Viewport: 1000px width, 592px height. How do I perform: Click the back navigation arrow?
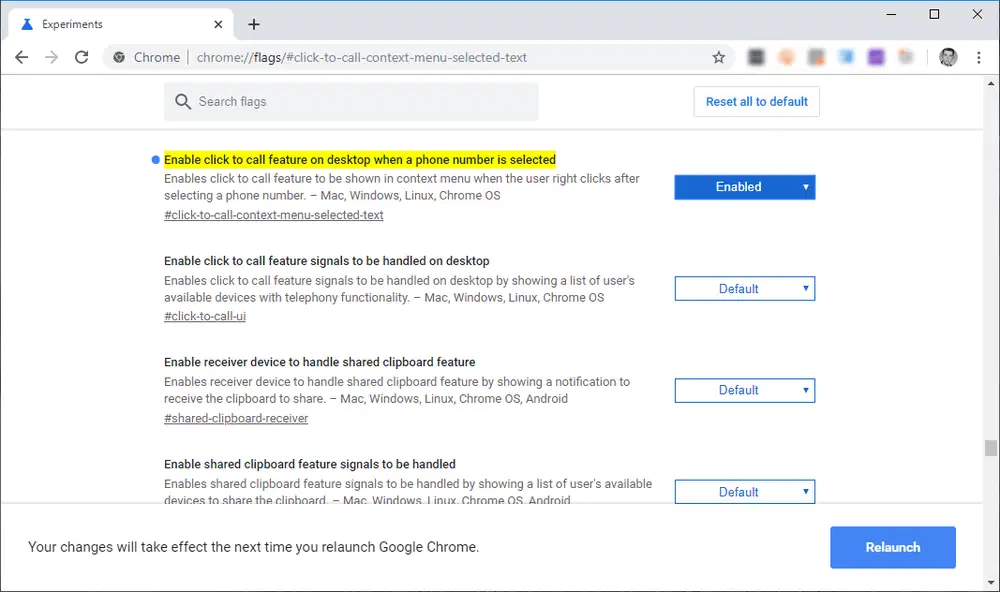tap(21, 57)
